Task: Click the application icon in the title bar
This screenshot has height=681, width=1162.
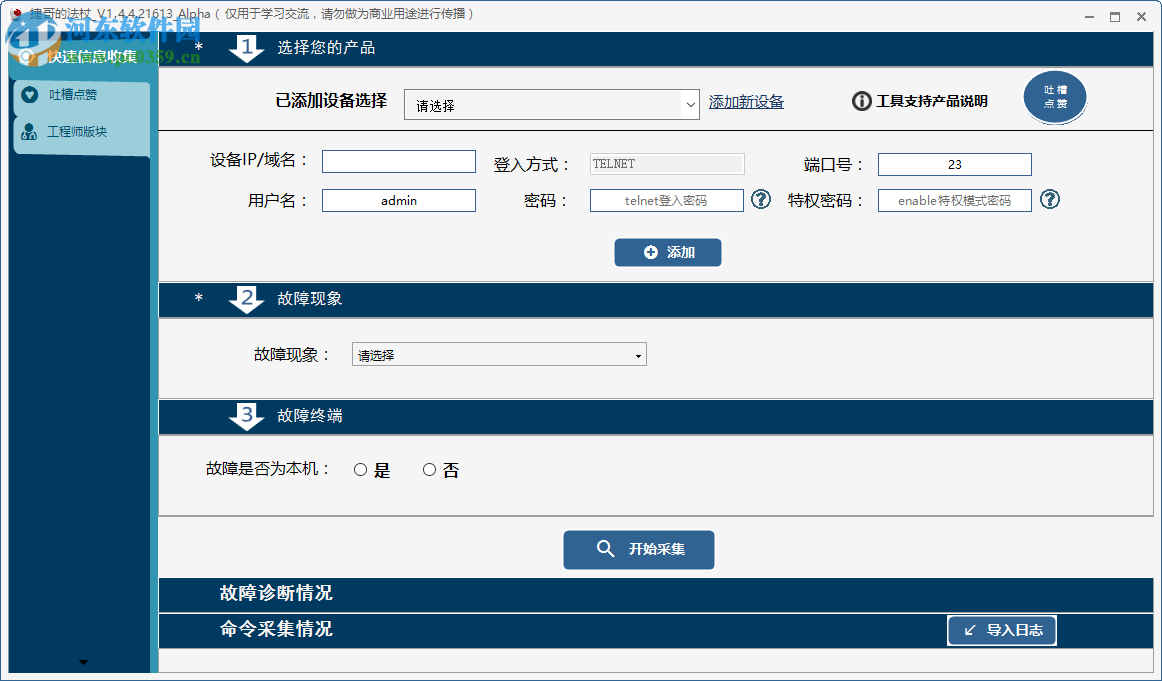Action: pos(13,14)
